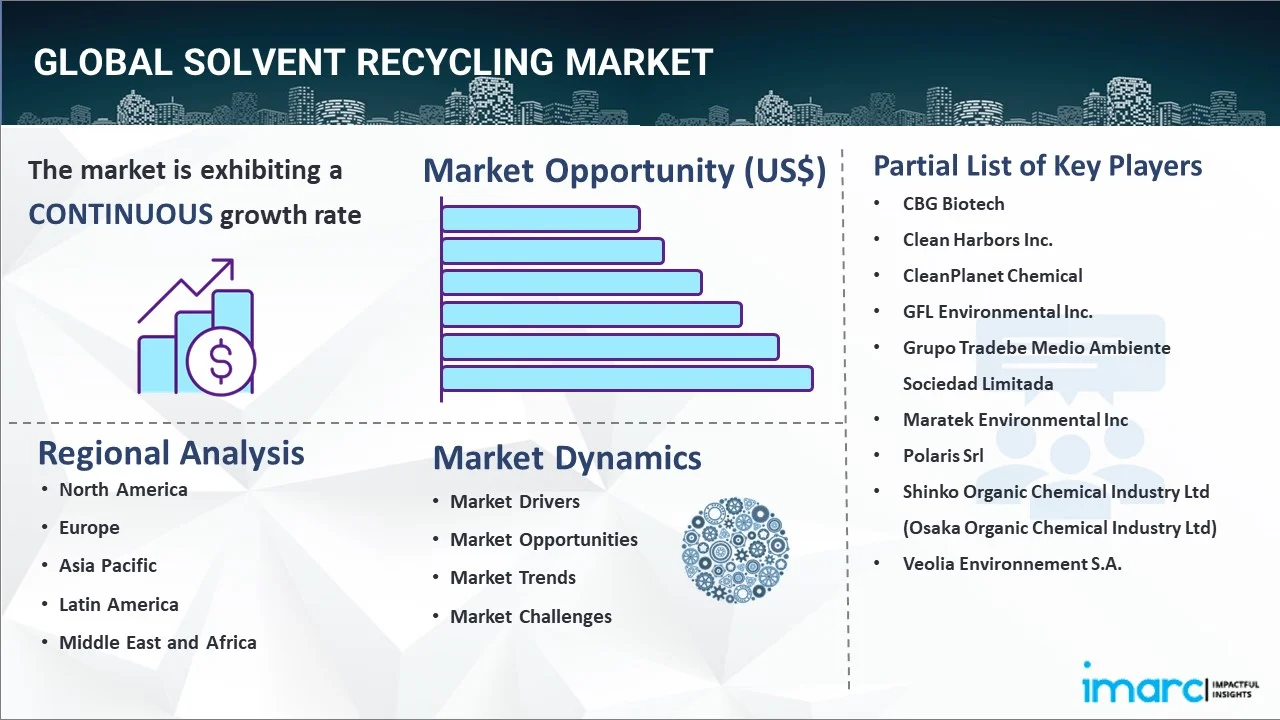The image size is (1280, 720).
Task: Select CBG Biotech from key players
Action: pyautogui.click(x=953, y=203)
